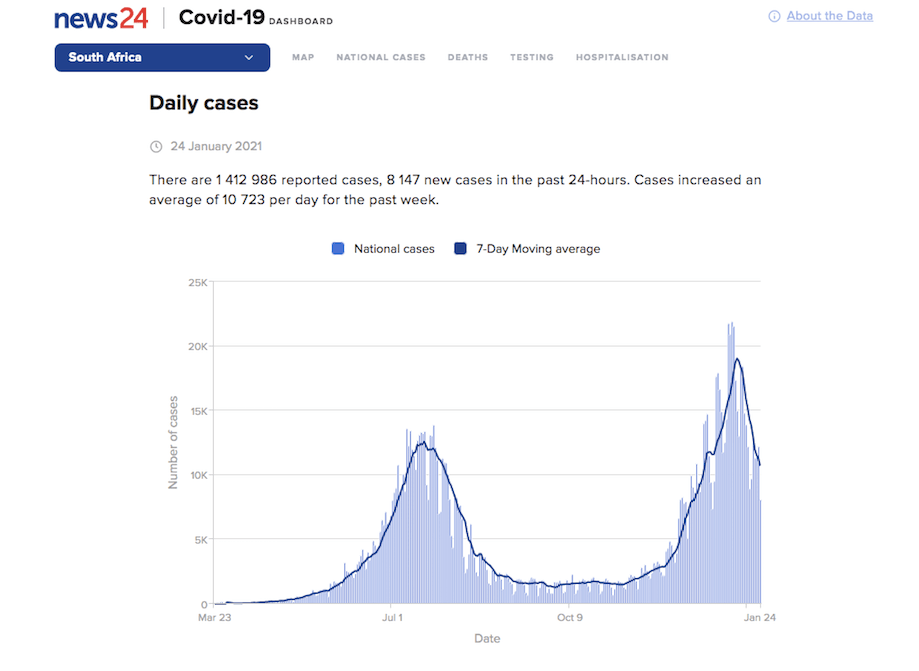919x671 pixels.
Task: Hide the 7-Day Moving average via legend label
Action: [538, 249]
